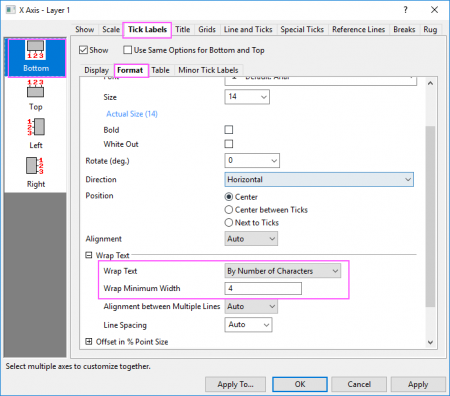
Task: Close the X Axis dialog
Action: (x=434, y=10)
